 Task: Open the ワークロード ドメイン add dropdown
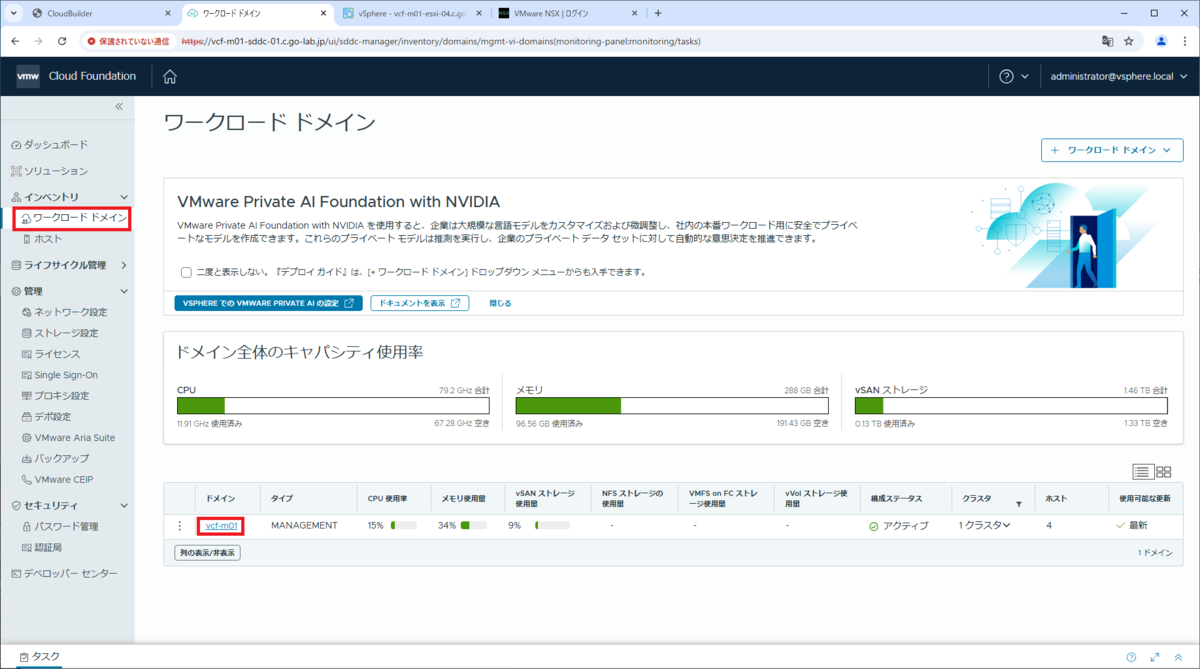(x=1112, y=150)
